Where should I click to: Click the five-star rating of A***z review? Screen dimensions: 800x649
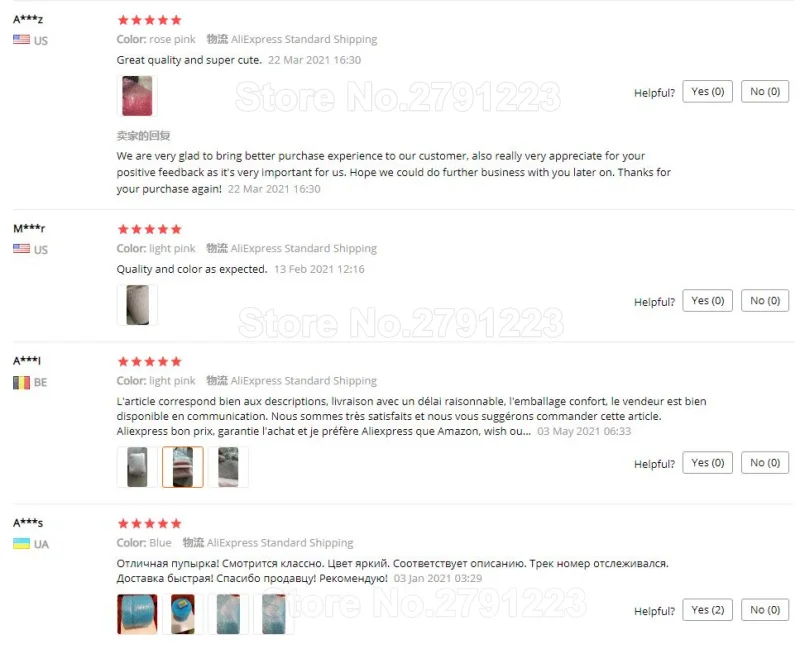[149, 20]
